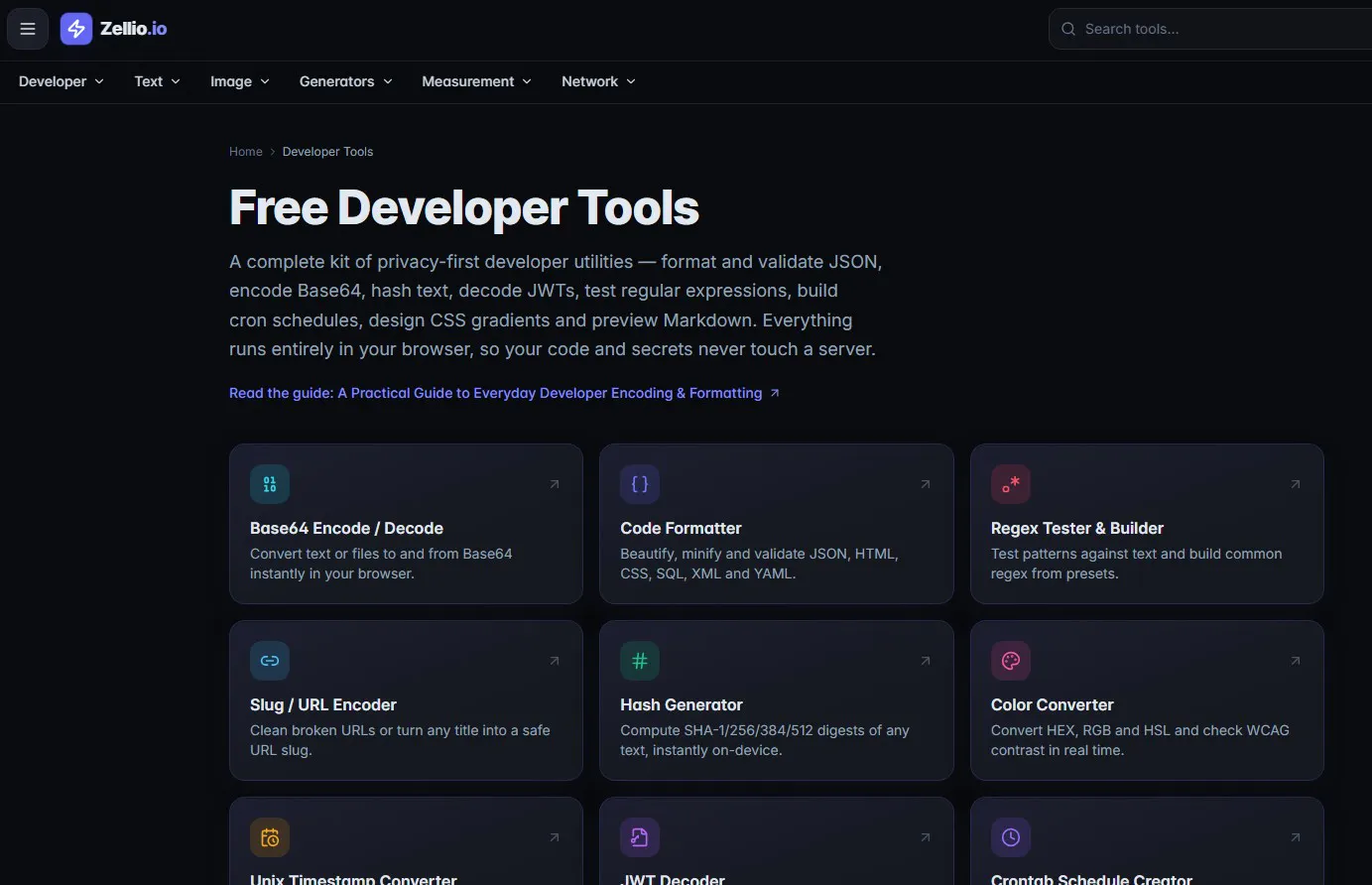Go to Home breadcrumb link
The width and height of the screenshot is (1372, 885).
pyautogui.click(x=246, y=152)
